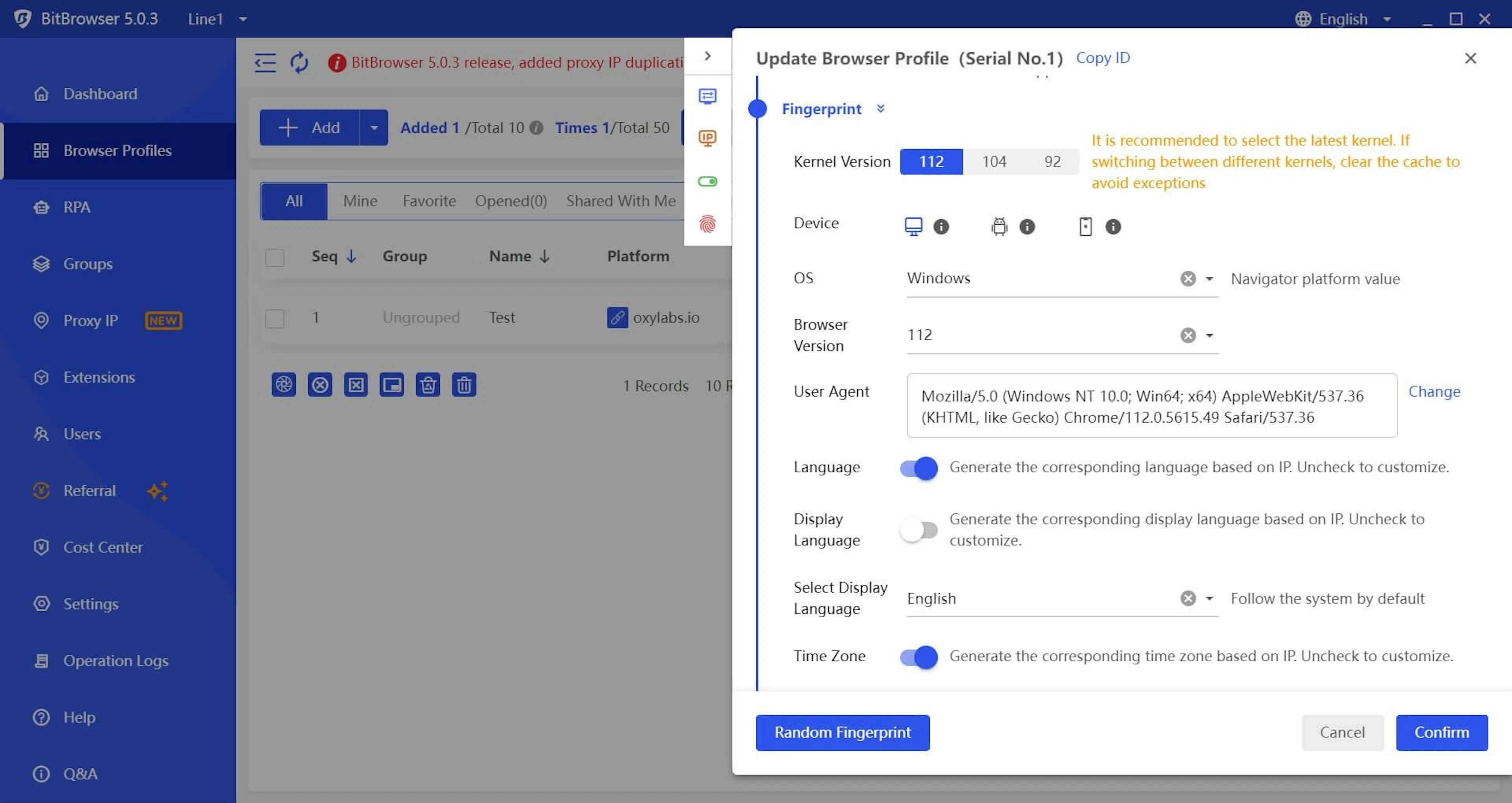Collapse the panel using the right arrow chevron
Screen dimensions: 1512x803
pyautogui.click(x=707, y=56)
